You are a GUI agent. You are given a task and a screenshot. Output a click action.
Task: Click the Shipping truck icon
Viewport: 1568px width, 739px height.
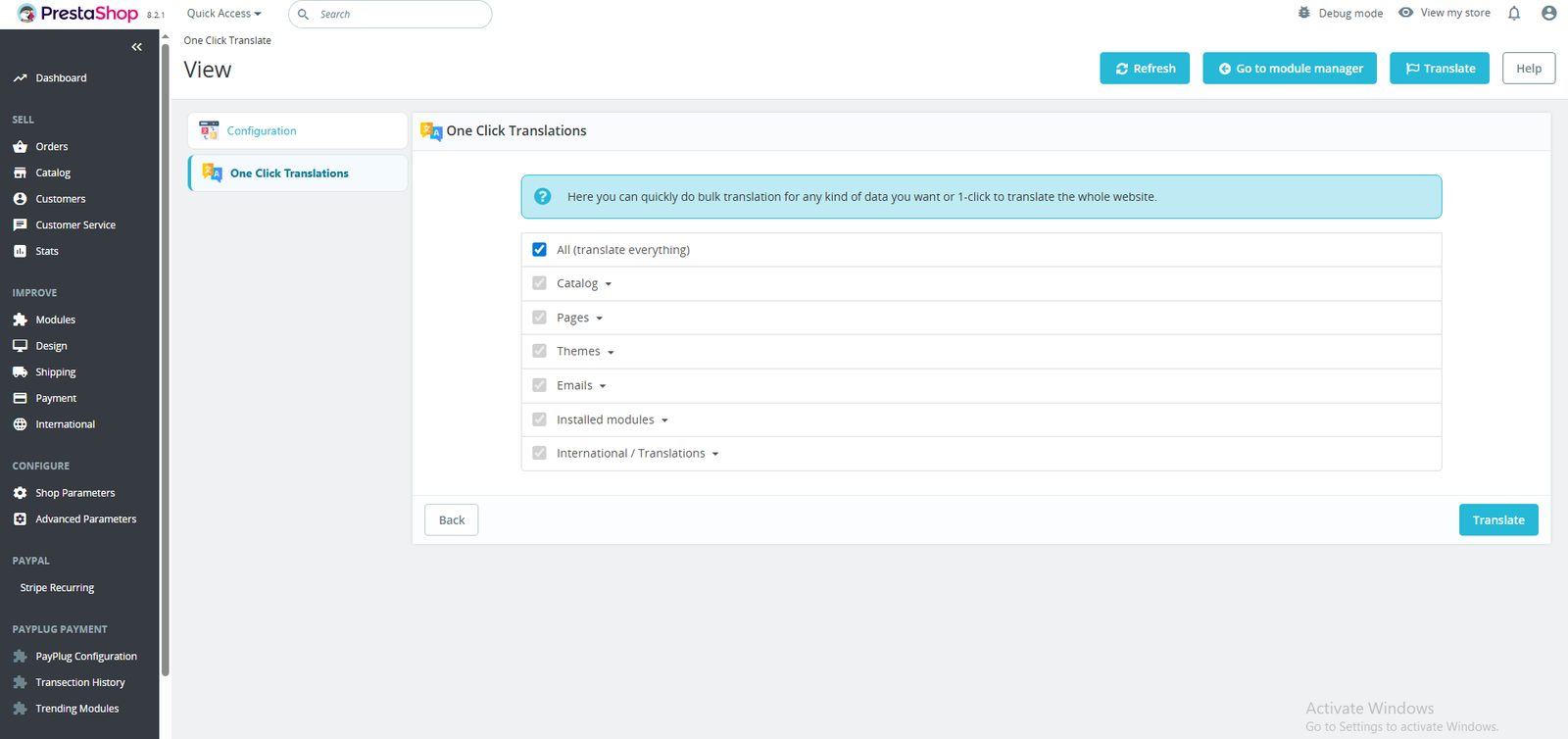pyautogui.click(x=20, y=372)
